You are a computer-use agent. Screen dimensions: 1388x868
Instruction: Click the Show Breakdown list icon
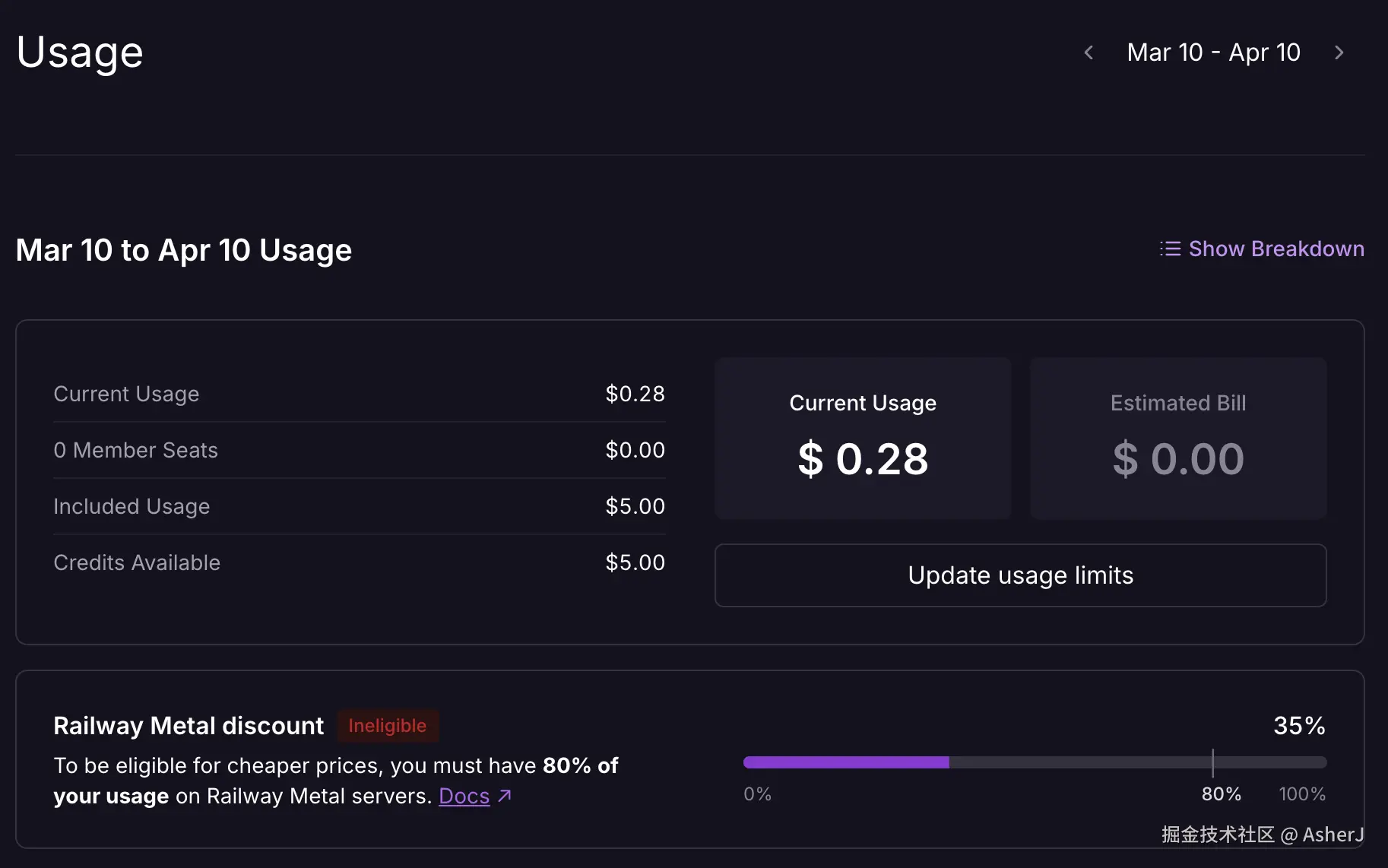tap(1170, 249)
